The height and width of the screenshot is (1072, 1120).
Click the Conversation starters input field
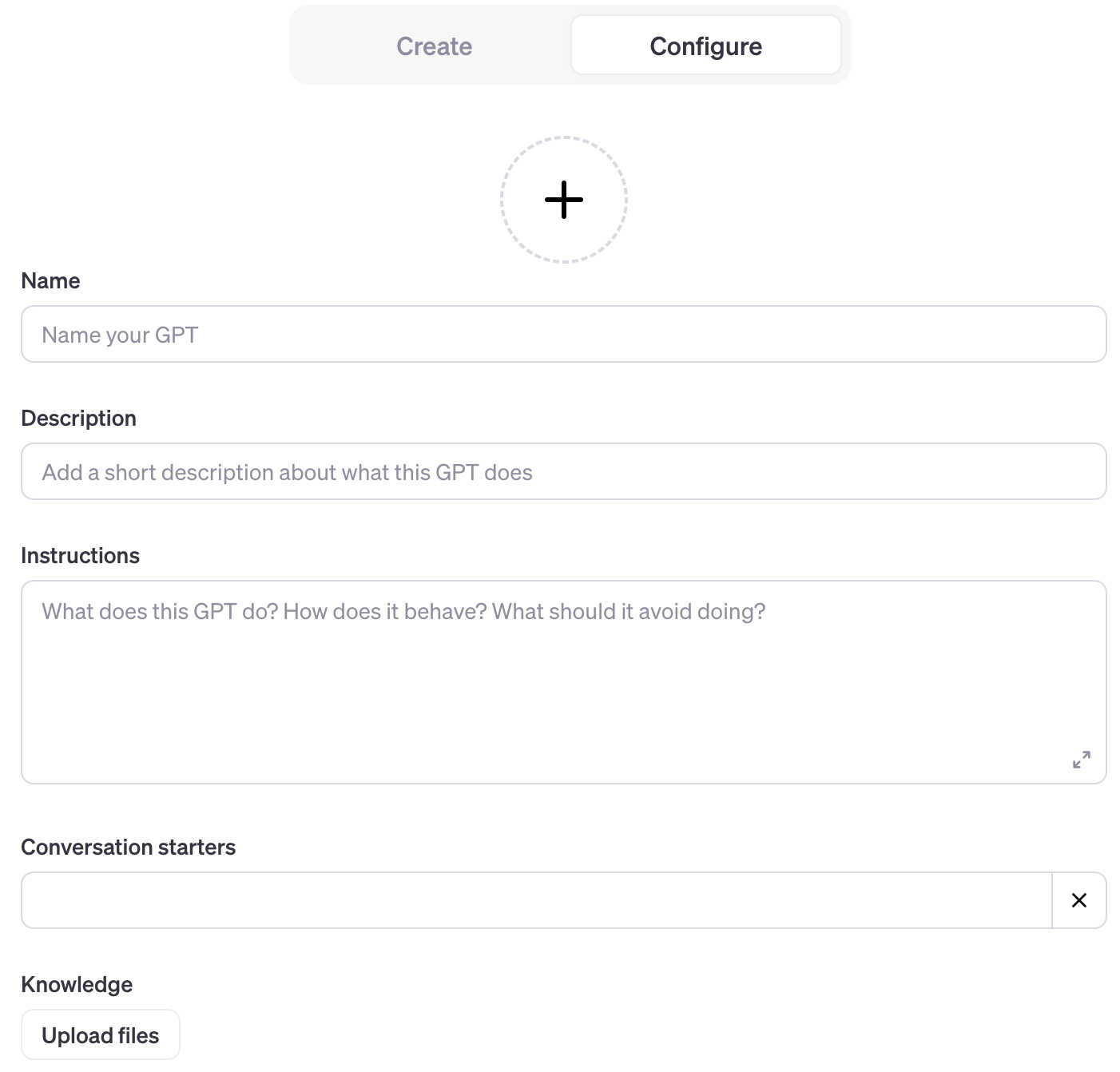click(x=535, y=900)
